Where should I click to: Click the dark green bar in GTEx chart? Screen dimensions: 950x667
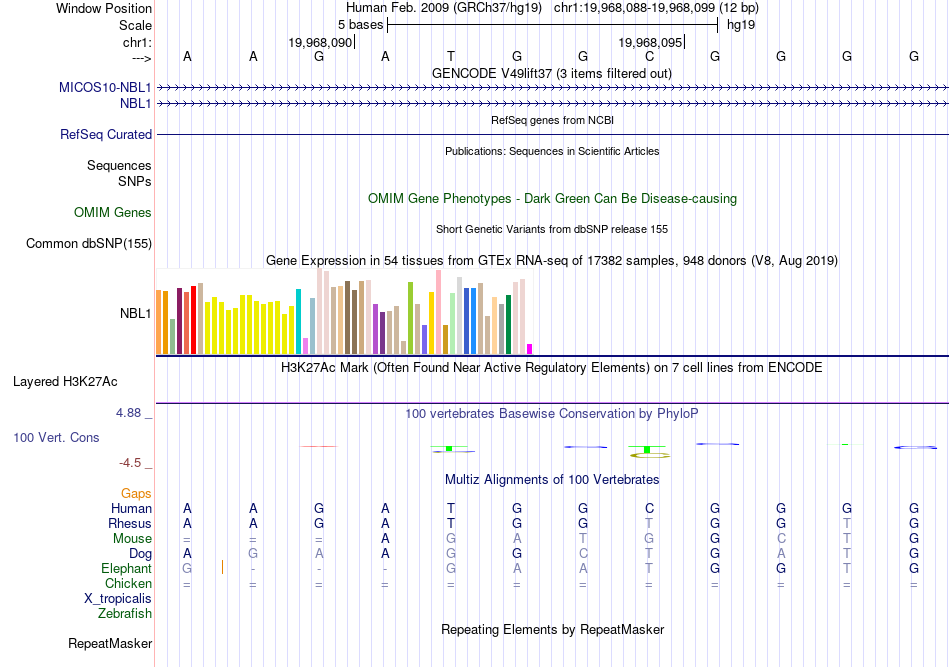tap(508, 325)
